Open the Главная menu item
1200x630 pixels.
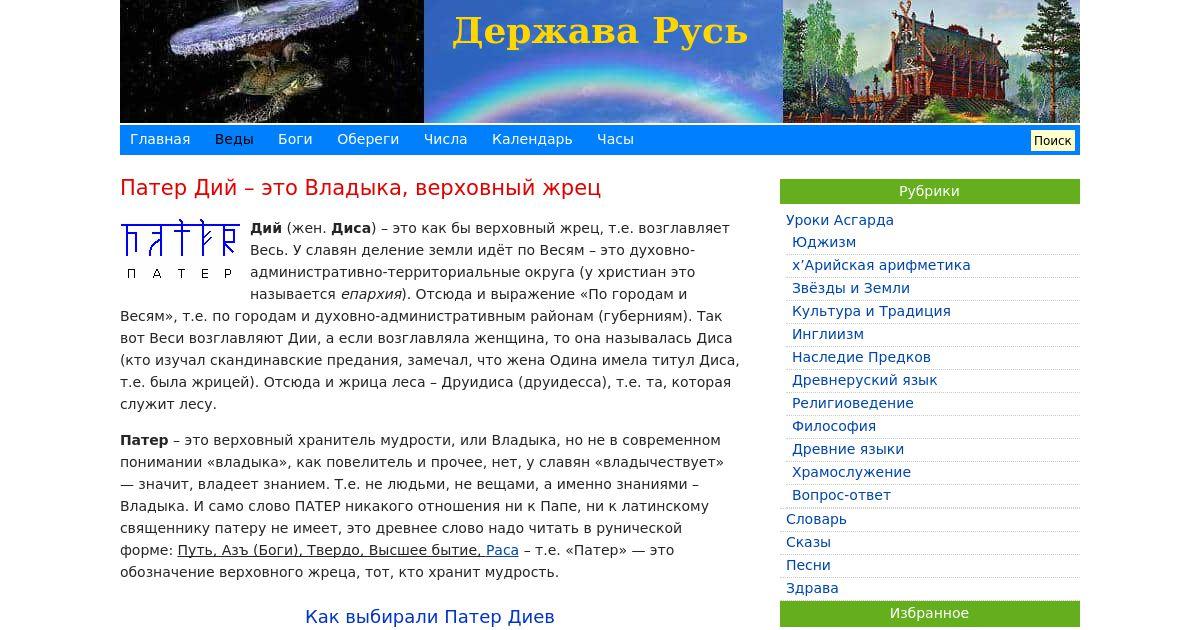(160, 139)
